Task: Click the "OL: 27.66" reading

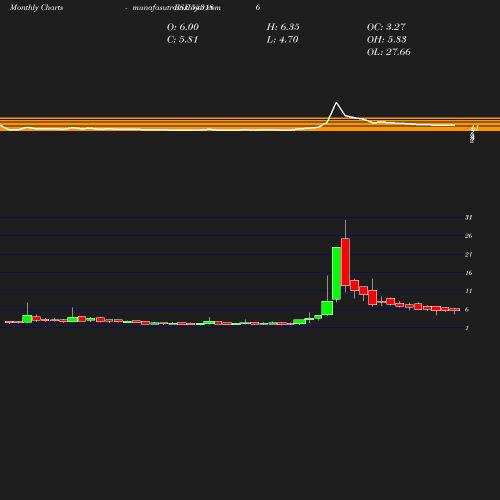Action: (388, 52)
